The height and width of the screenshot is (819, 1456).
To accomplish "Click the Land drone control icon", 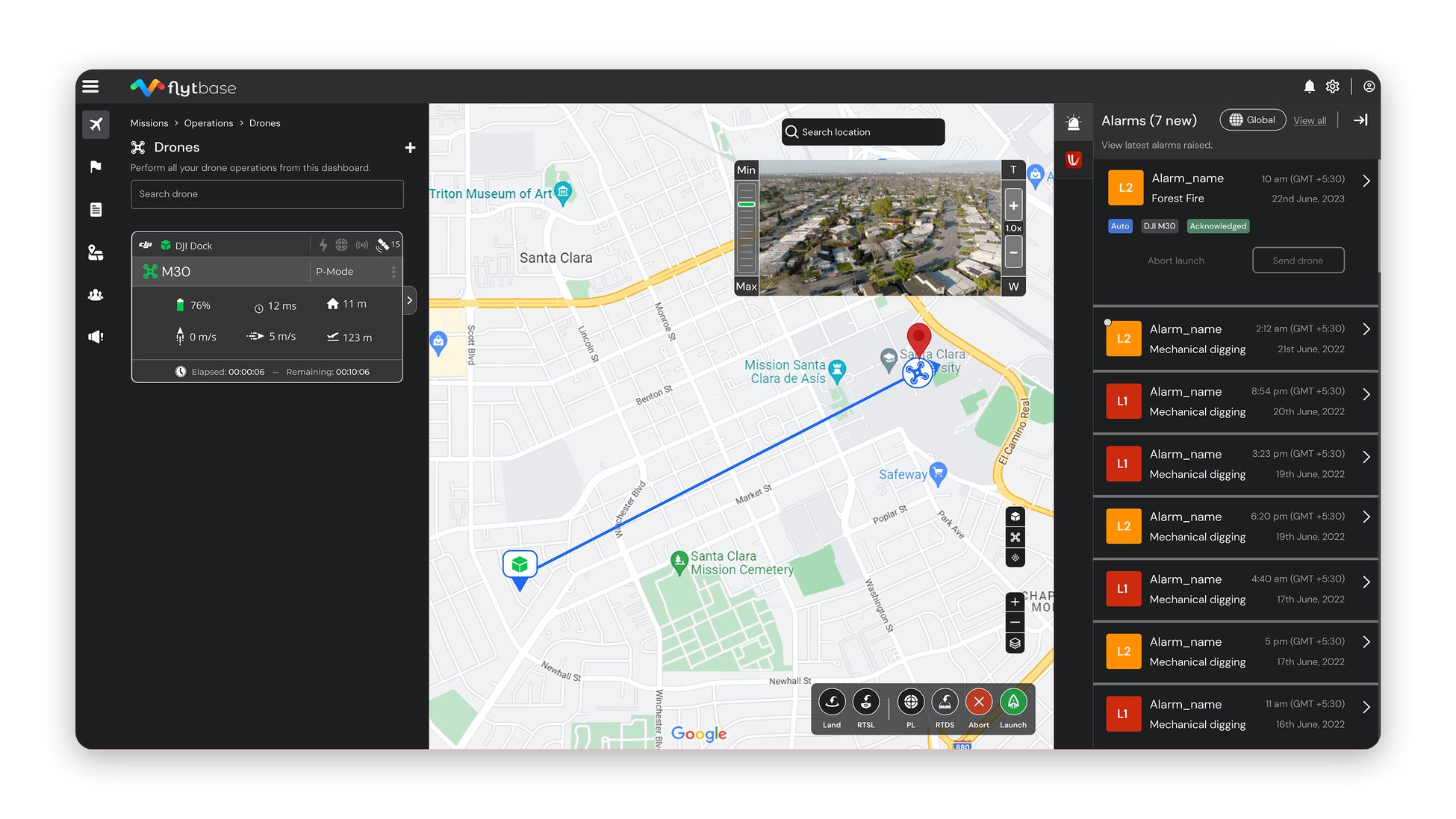I will tap(832, 703).
